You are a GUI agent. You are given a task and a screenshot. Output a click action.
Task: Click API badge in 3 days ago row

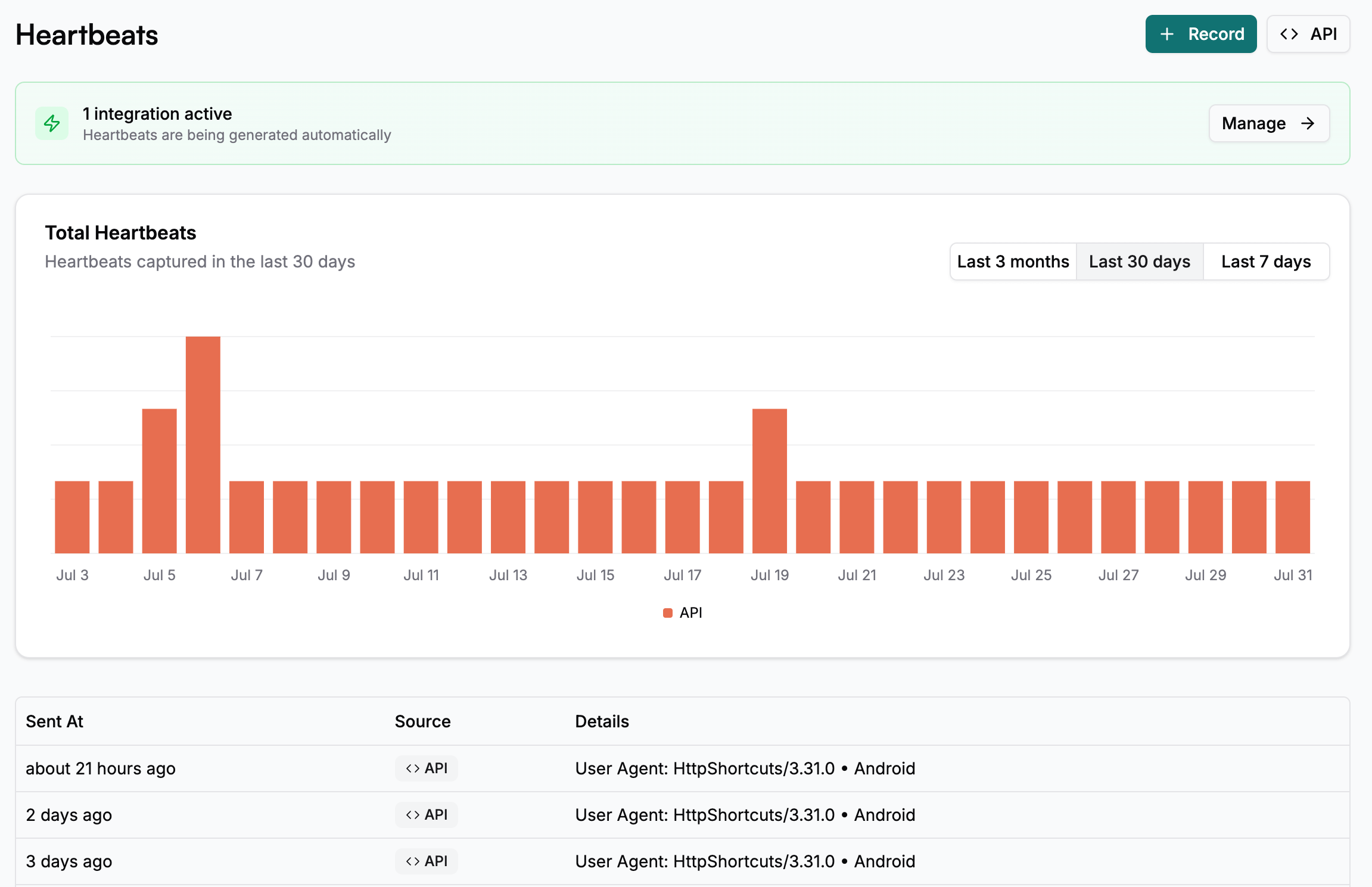click(427, 861)
